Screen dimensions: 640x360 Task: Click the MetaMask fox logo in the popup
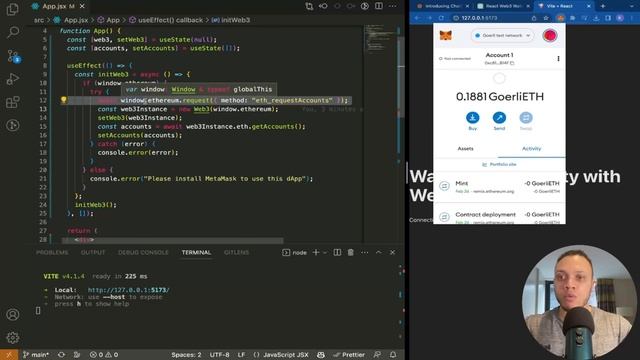click(x=446, y=36)
